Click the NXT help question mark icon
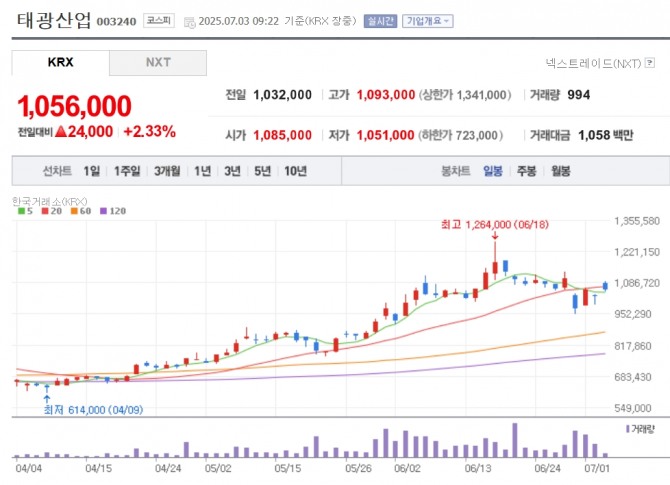670x485 pixels. coord(651,63)
